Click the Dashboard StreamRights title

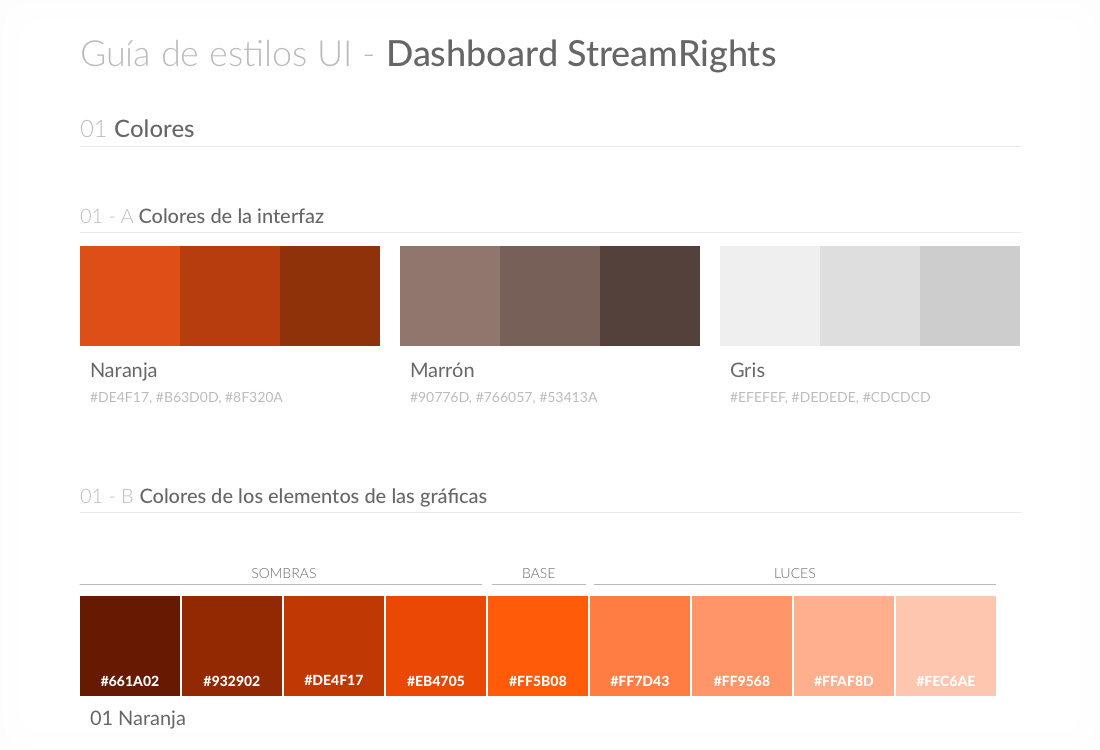[x=581, y=54]
